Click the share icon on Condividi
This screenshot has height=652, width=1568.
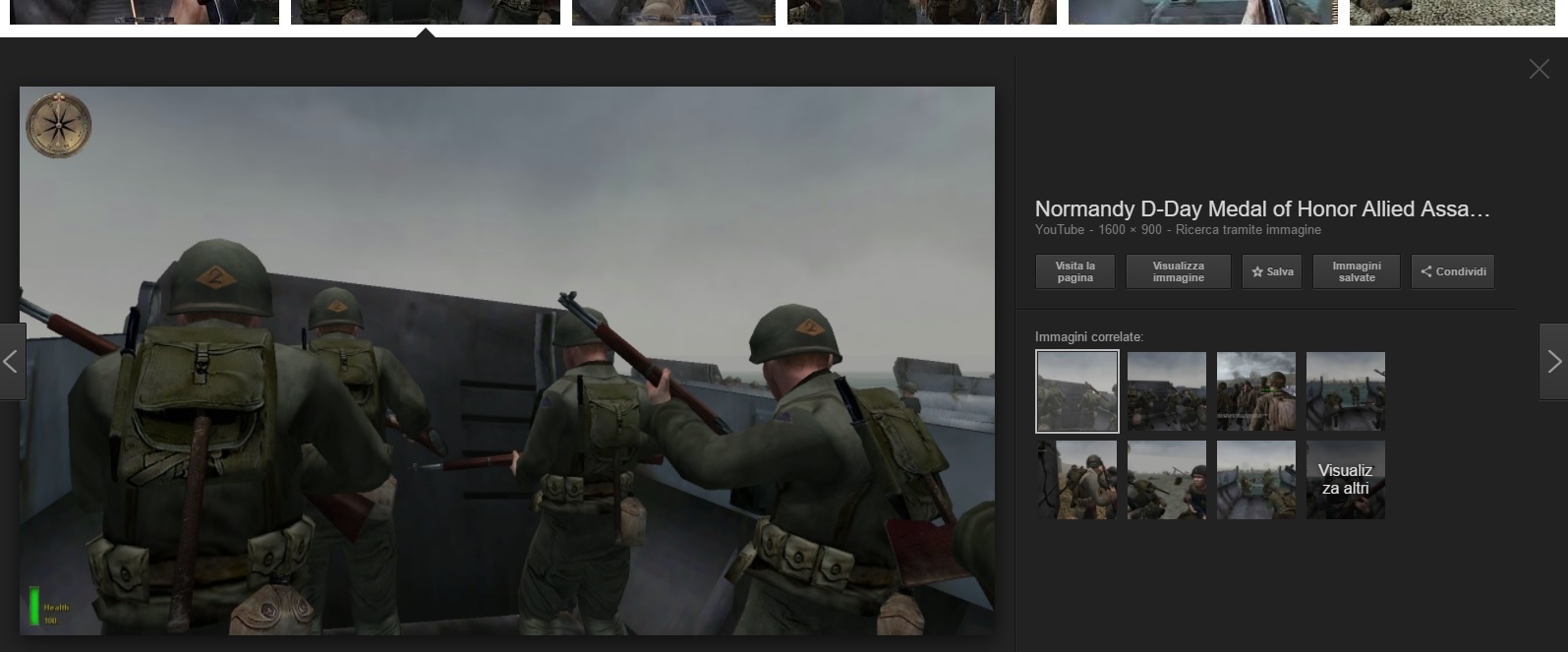click(x=1425, y=272)
